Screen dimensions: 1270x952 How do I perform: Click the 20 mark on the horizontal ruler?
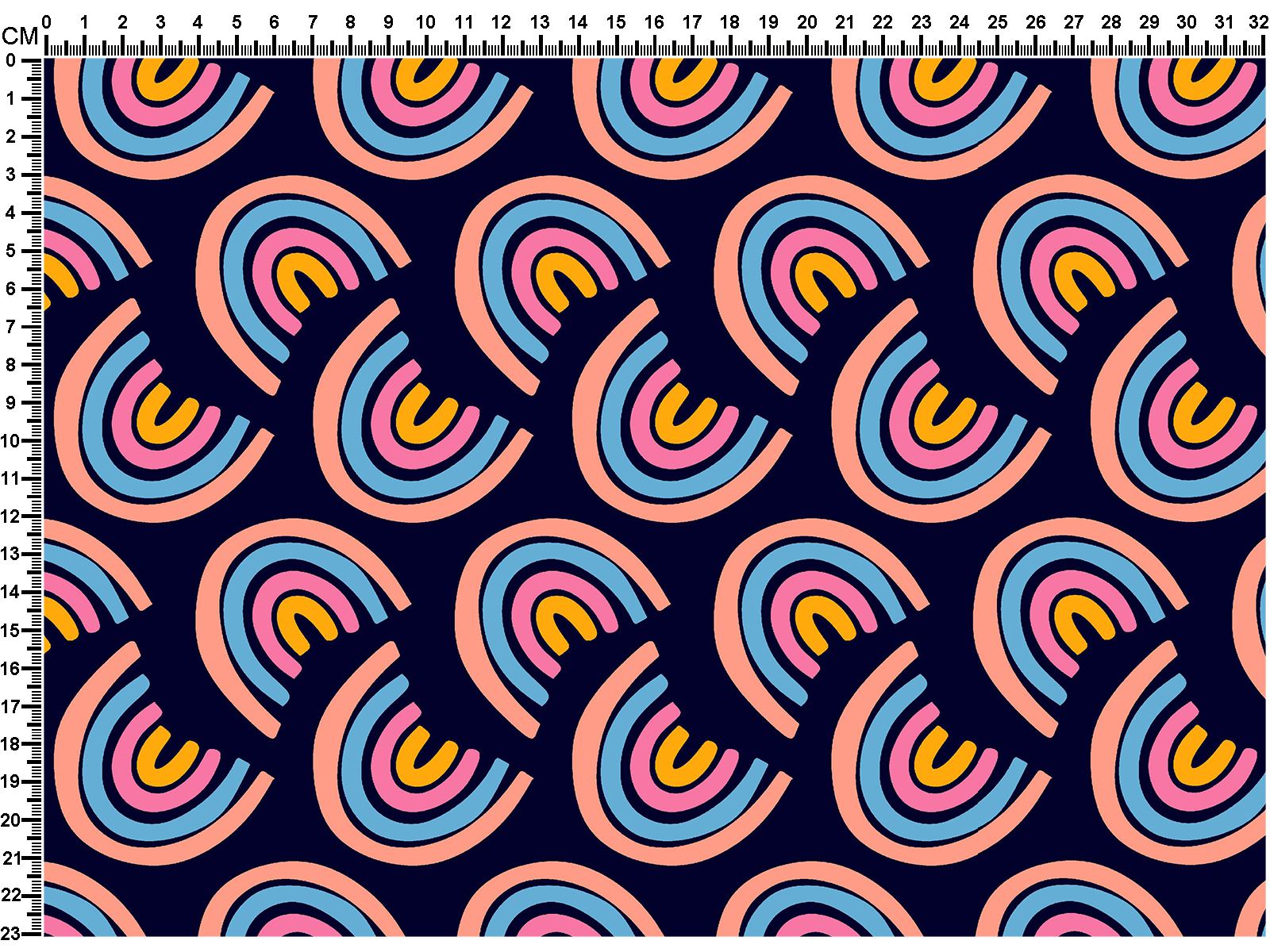pyautogui.click(x=806, y=22)
